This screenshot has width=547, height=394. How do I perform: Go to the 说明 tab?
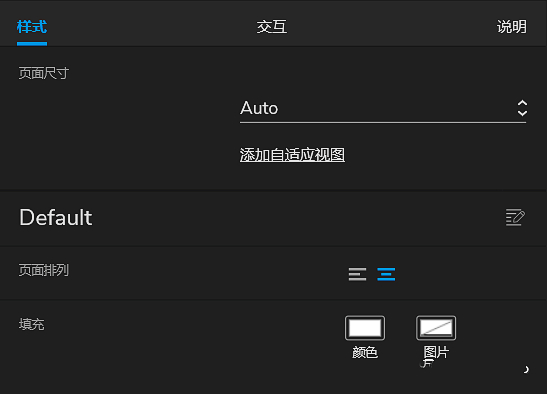512,27
